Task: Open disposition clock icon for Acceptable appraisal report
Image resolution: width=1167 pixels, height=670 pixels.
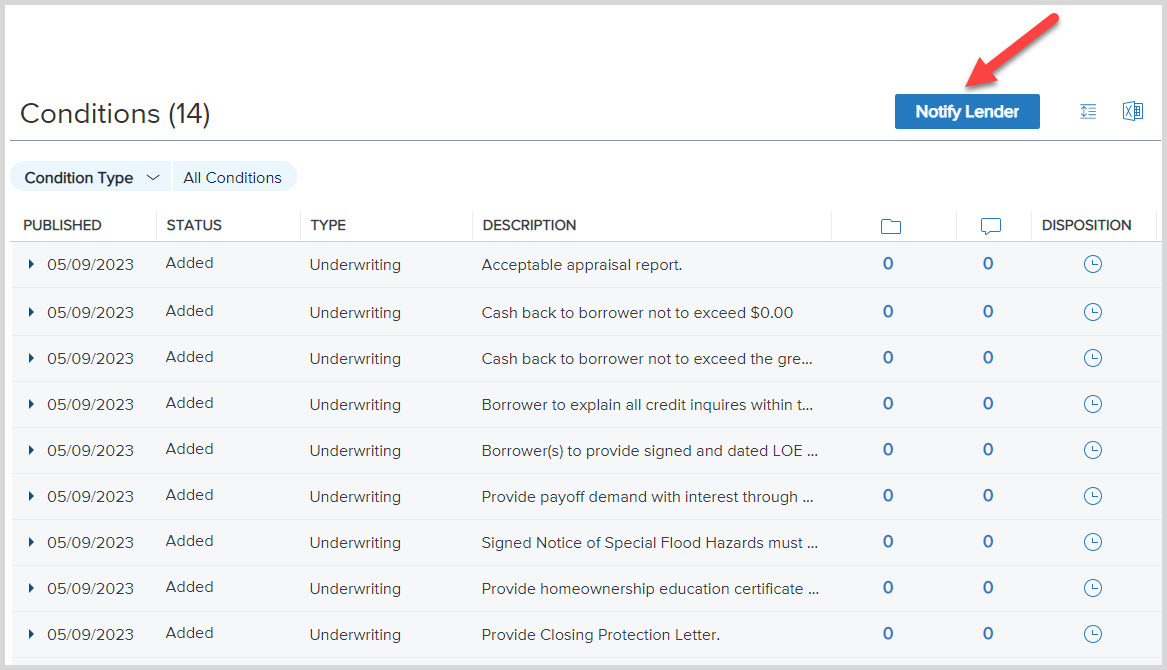Action: (1093, 263)
